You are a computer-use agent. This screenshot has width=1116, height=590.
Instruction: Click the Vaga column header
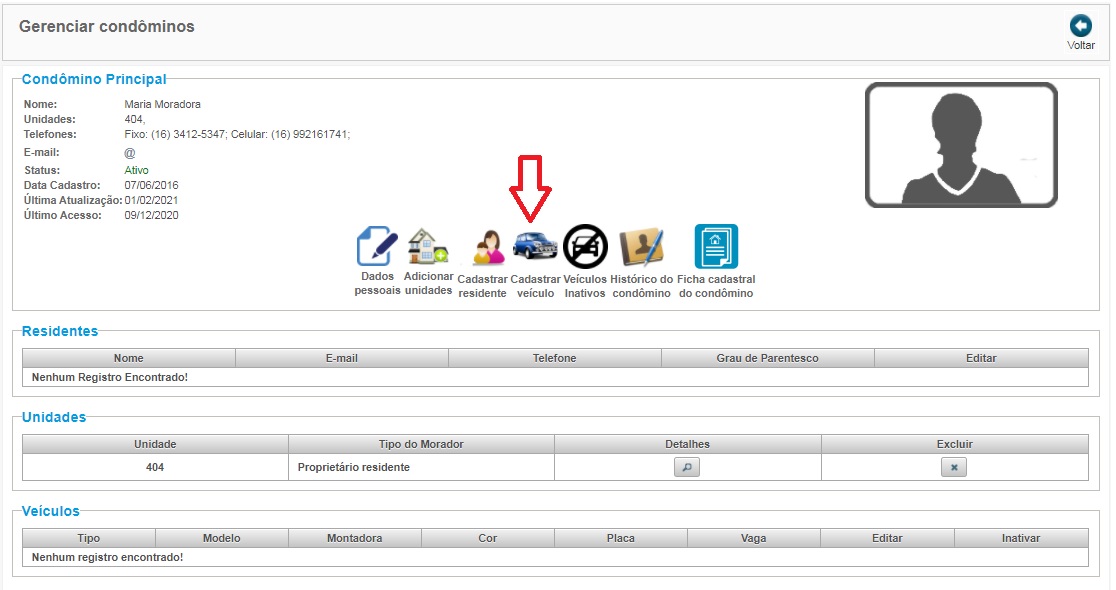(x=754, y=538)
